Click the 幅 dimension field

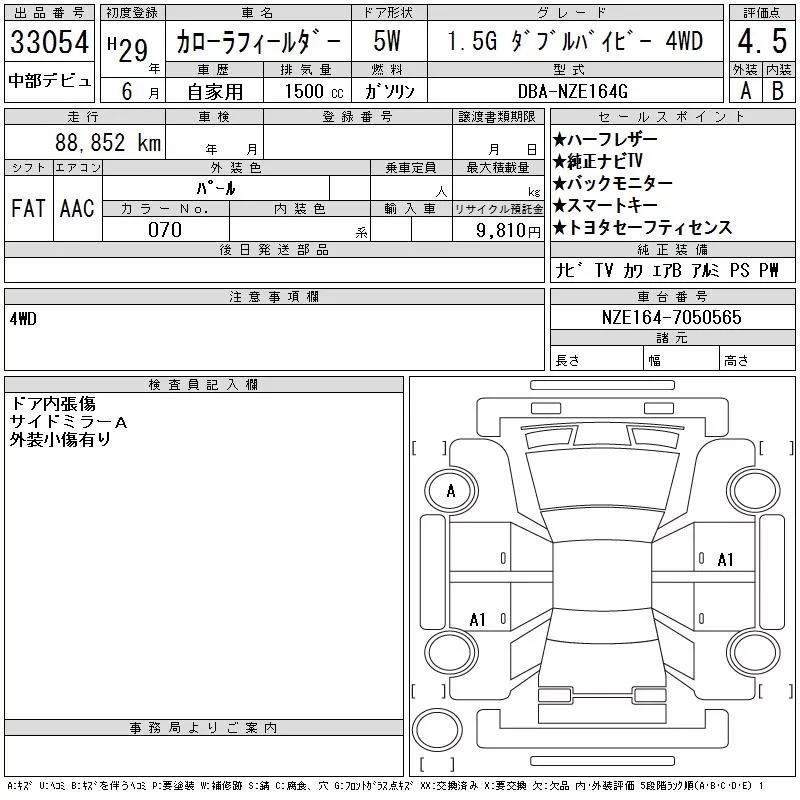(x=681, y=360)
